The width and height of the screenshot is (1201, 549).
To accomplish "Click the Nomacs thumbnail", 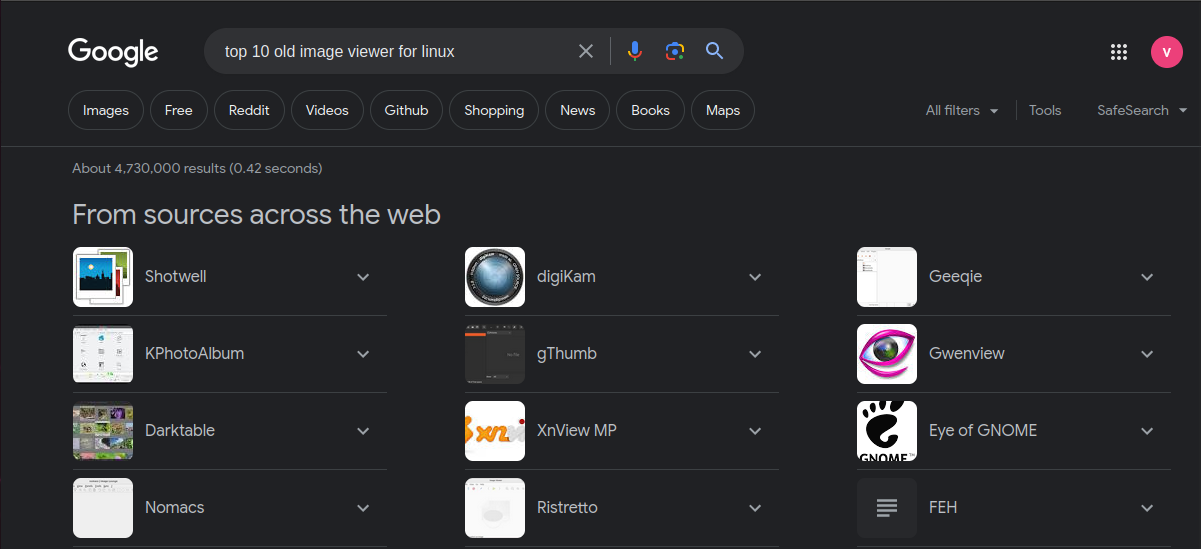I will pos(103,508).
